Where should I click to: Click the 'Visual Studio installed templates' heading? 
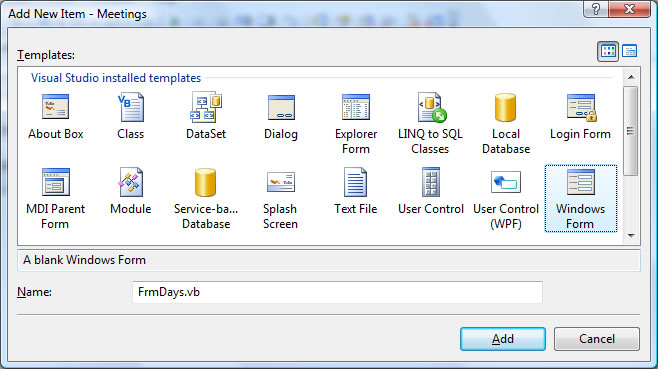coord(116,78)
